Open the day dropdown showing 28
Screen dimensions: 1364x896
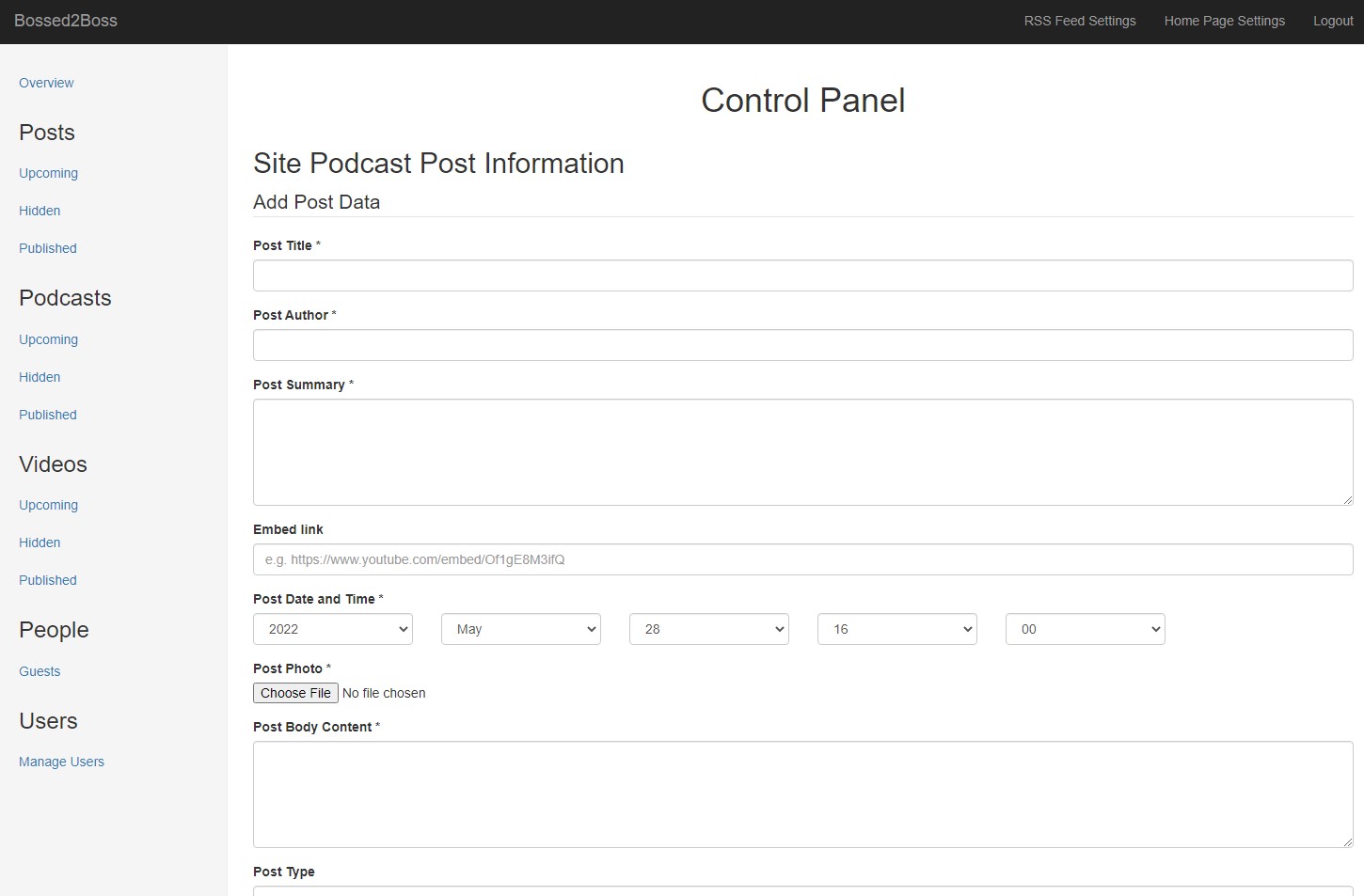click(708, 629)
